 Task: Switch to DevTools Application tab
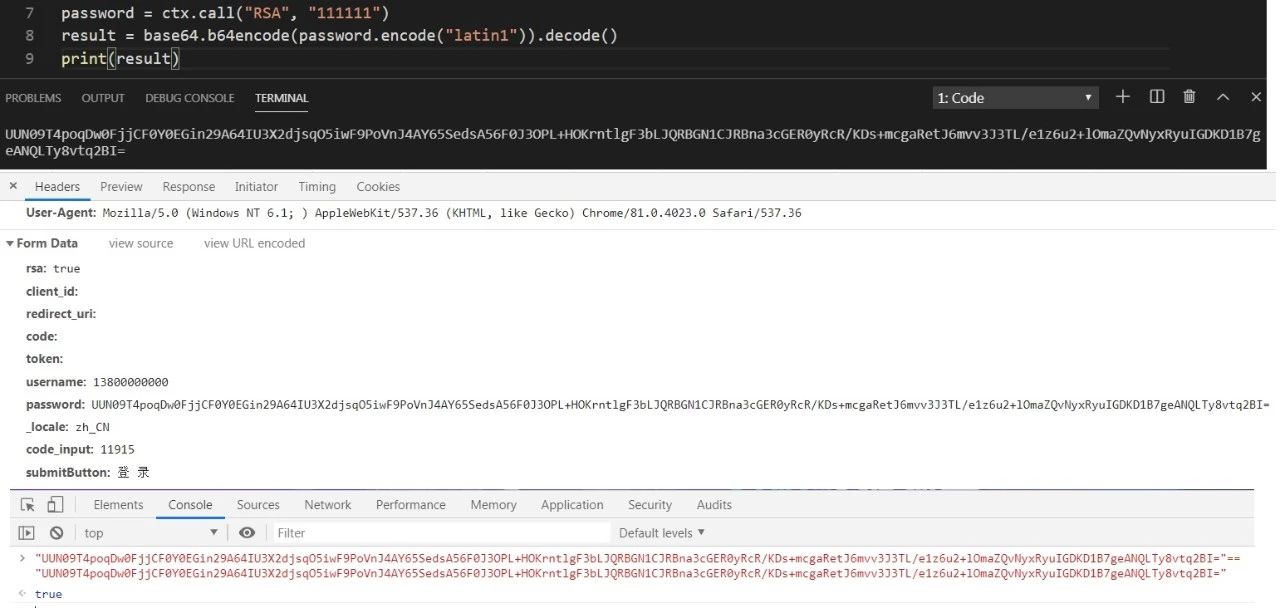[x=572, y=505]
